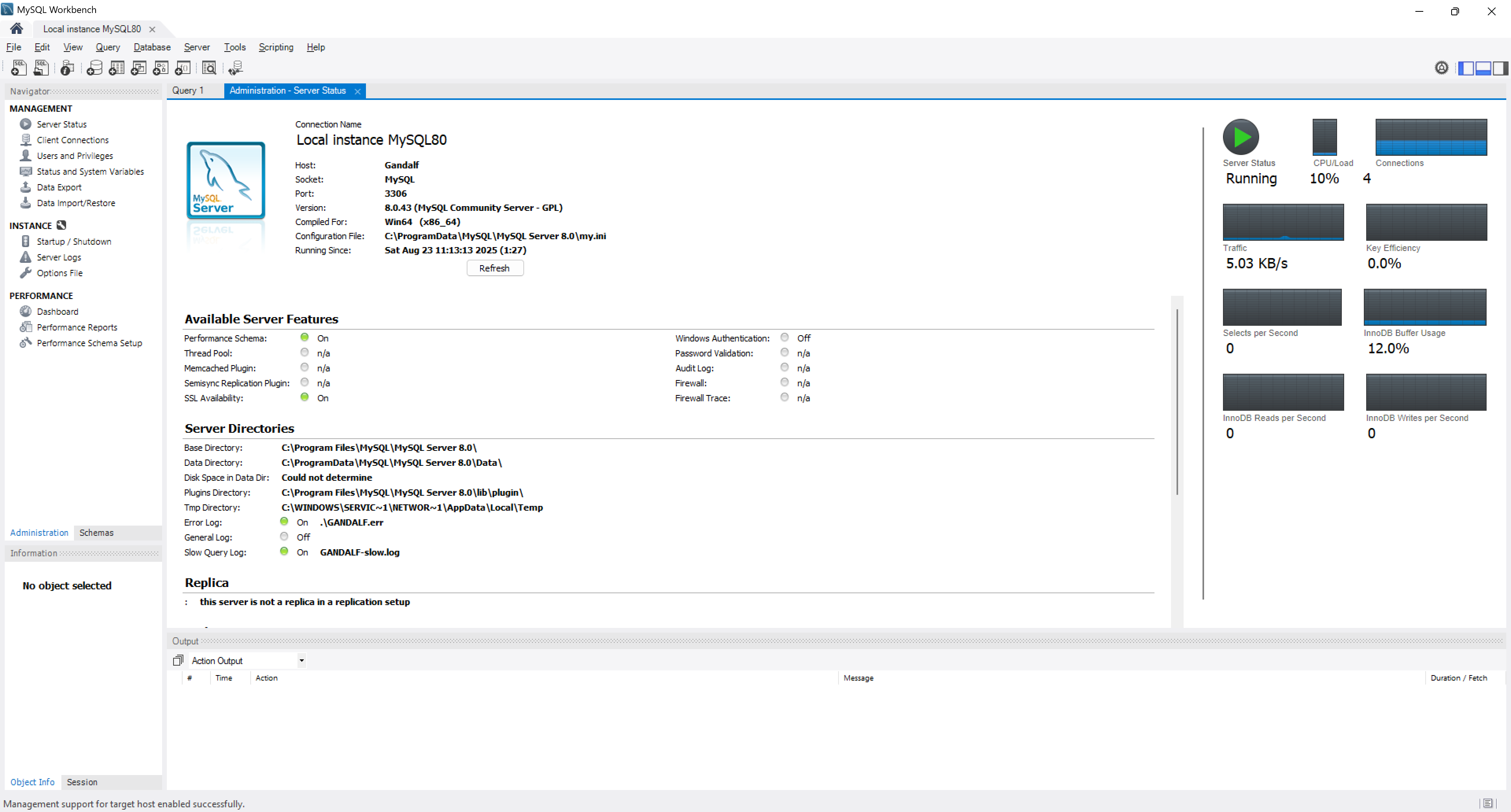This screenshot has width=1511, height=812.
Task: Open Server Logs
Action: point(59,257)
